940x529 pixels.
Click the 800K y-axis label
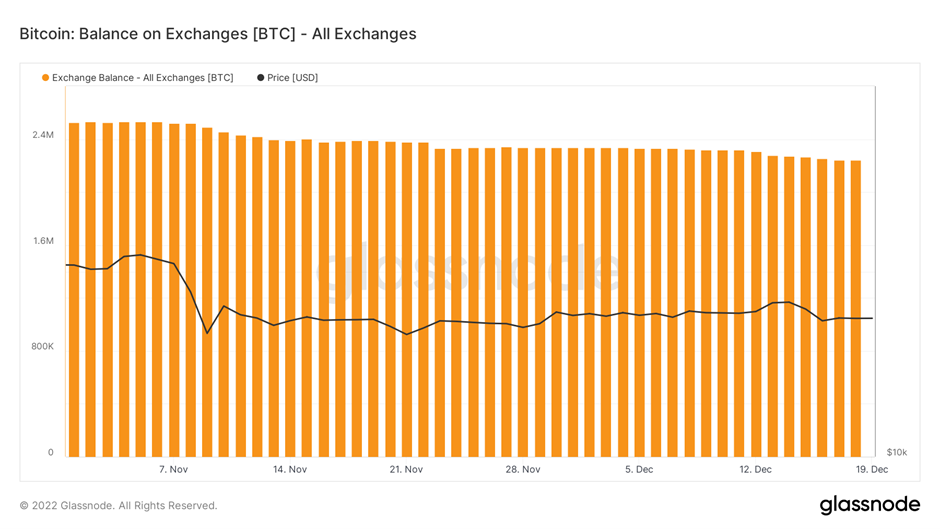pos(43,347)
